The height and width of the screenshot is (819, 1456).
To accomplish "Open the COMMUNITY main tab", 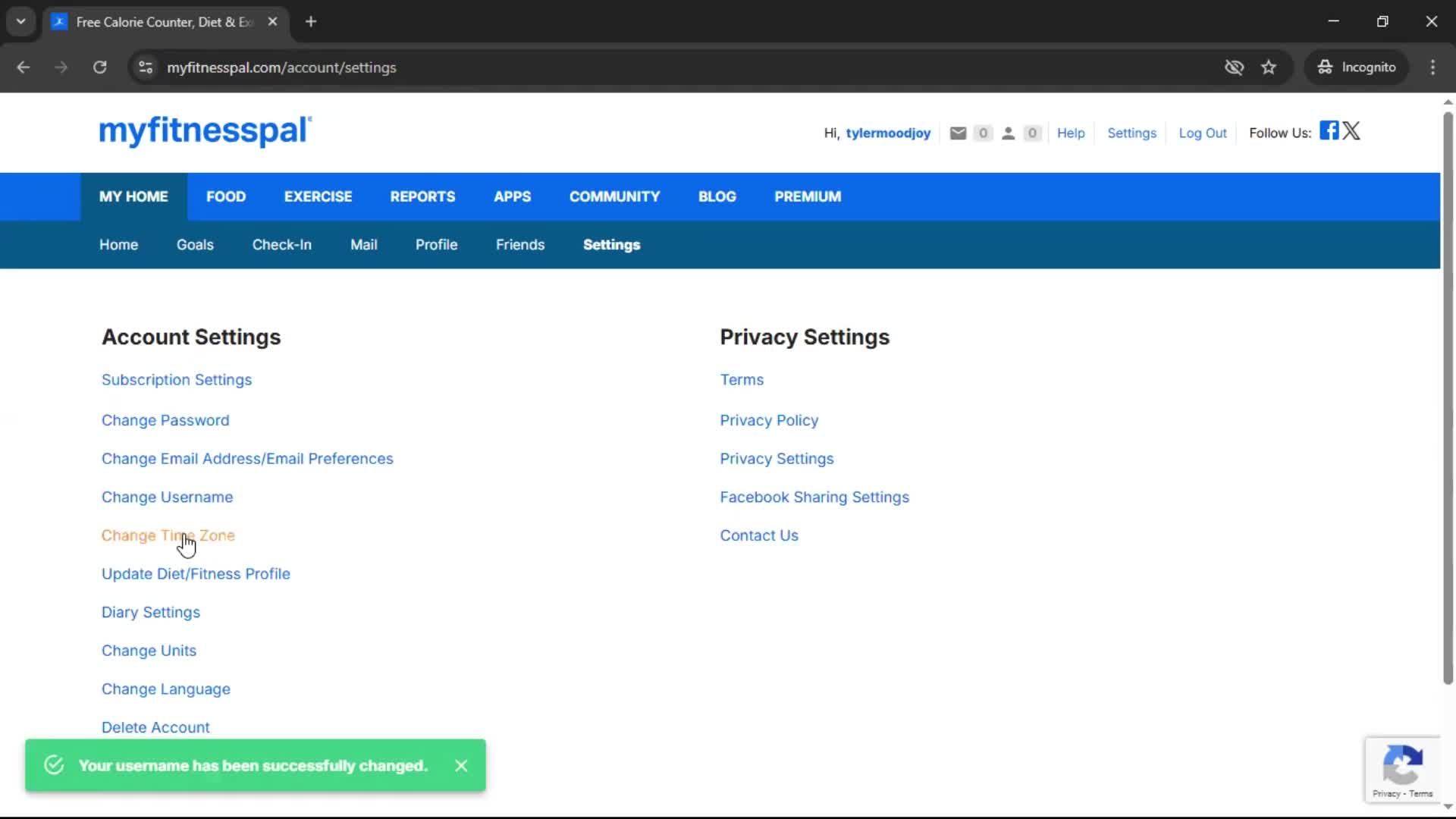I will tap(614, 196).
